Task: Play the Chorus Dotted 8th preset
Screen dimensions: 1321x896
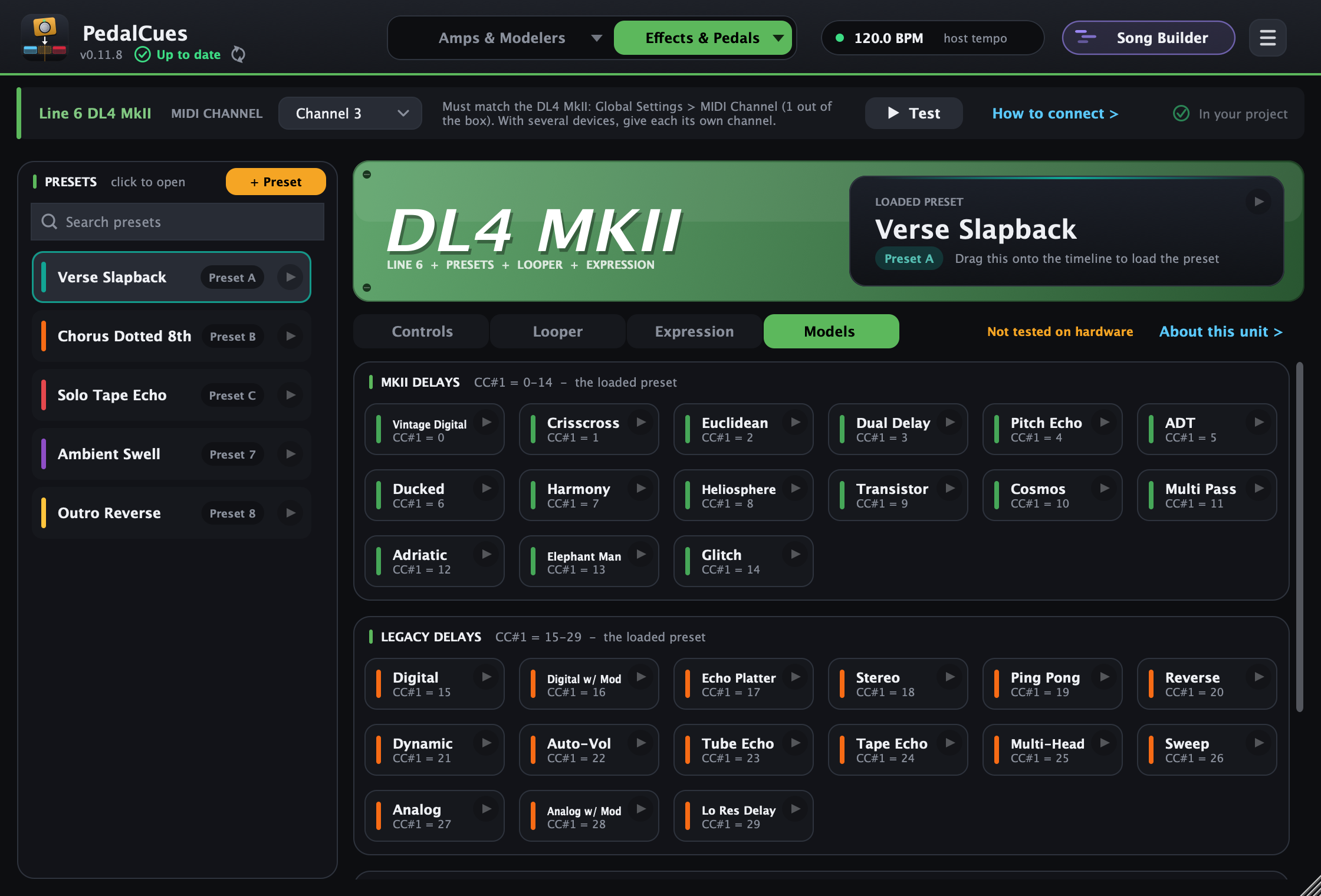Action: click(x=290, y=336)
